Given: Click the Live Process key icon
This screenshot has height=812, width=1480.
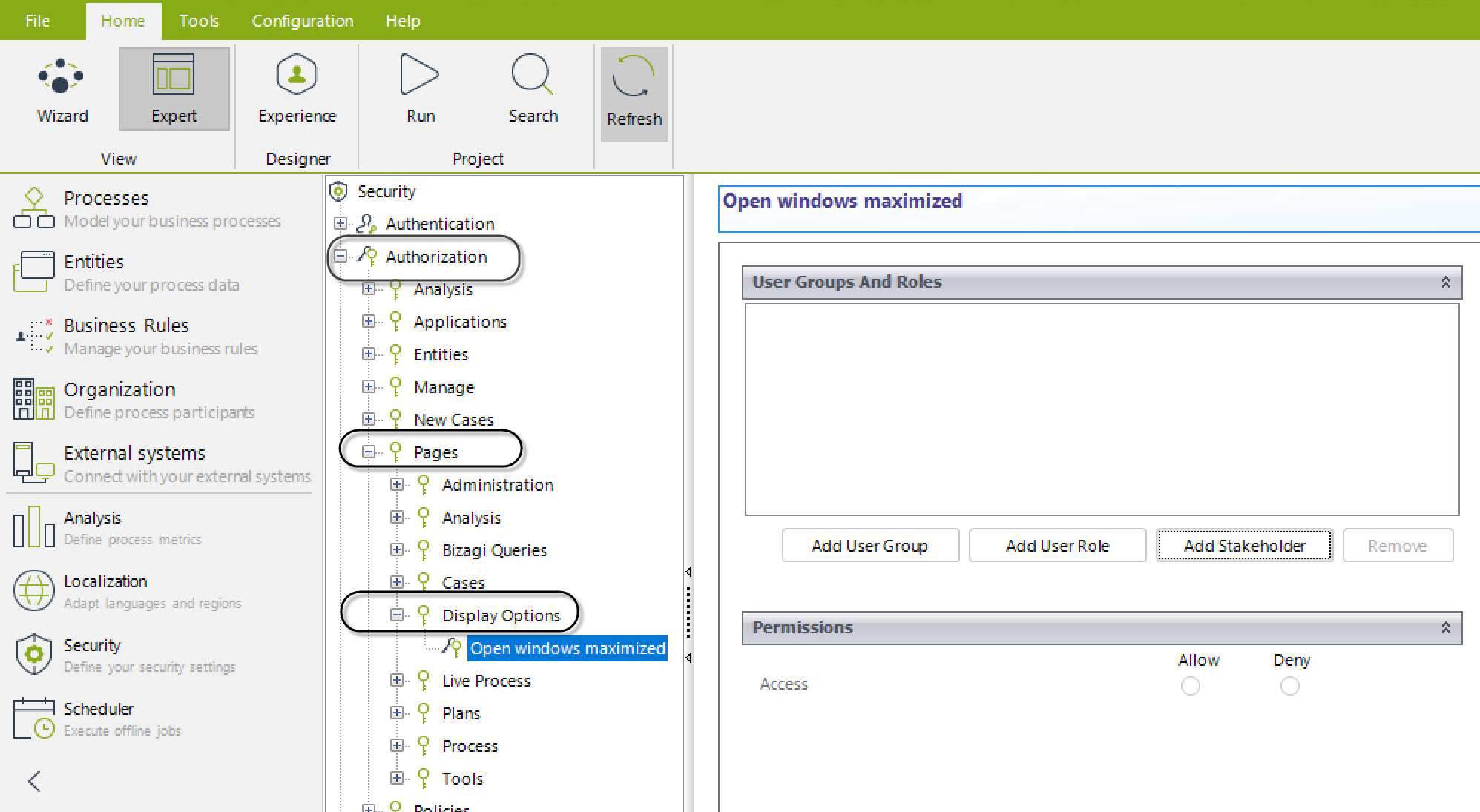Looking at the screenshot, I should (x=424, y=680).
